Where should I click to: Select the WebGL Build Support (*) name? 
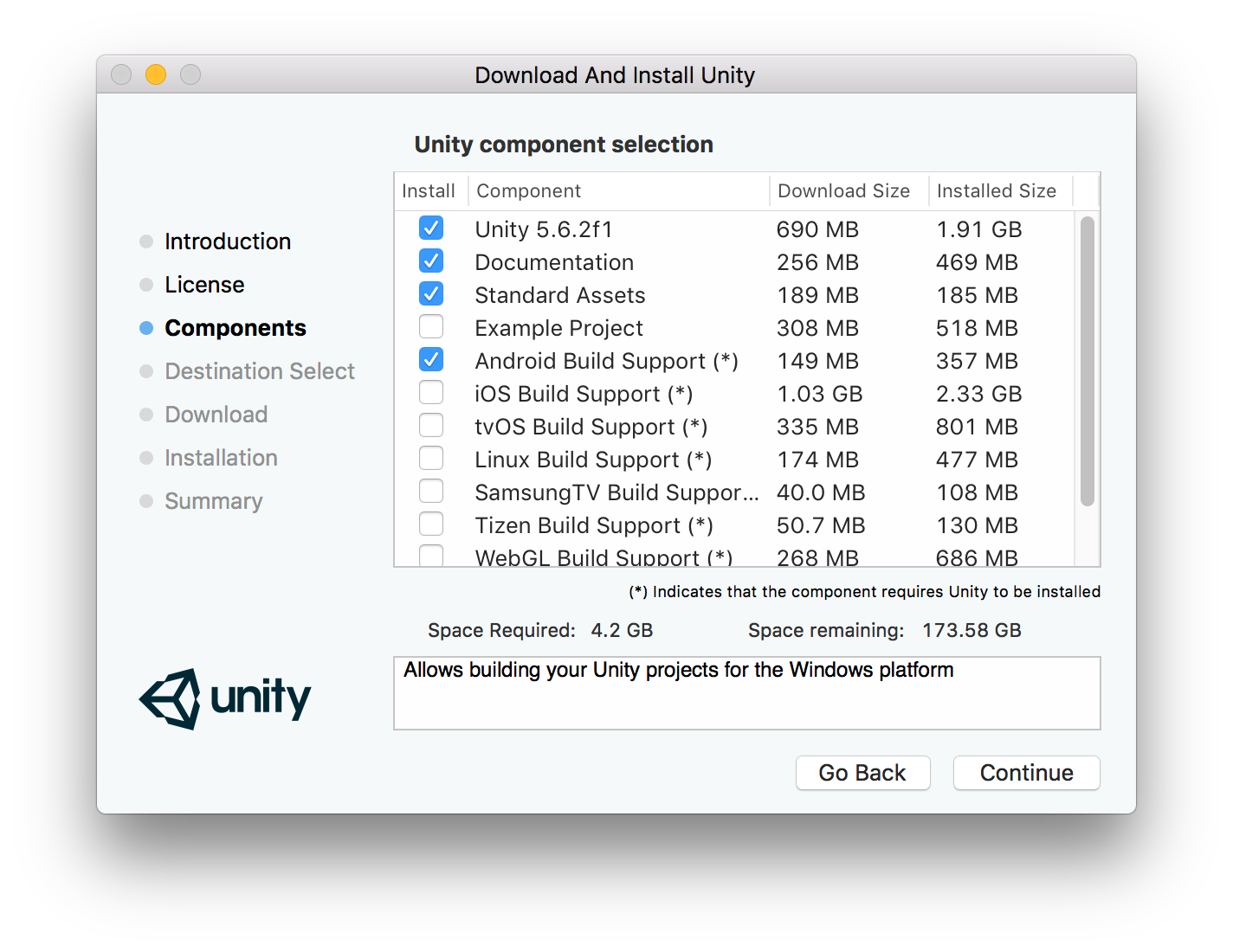pos(604,557)
